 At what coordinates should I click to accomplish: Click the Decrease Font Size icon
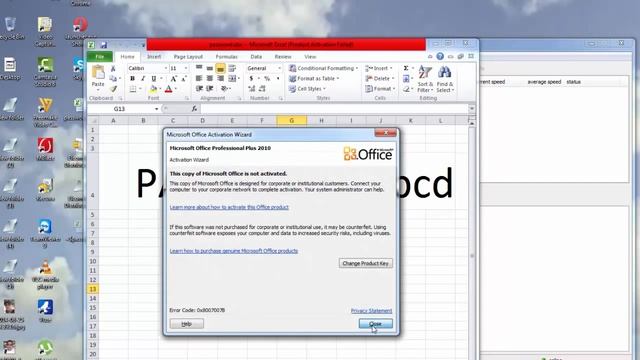[184, 78]
